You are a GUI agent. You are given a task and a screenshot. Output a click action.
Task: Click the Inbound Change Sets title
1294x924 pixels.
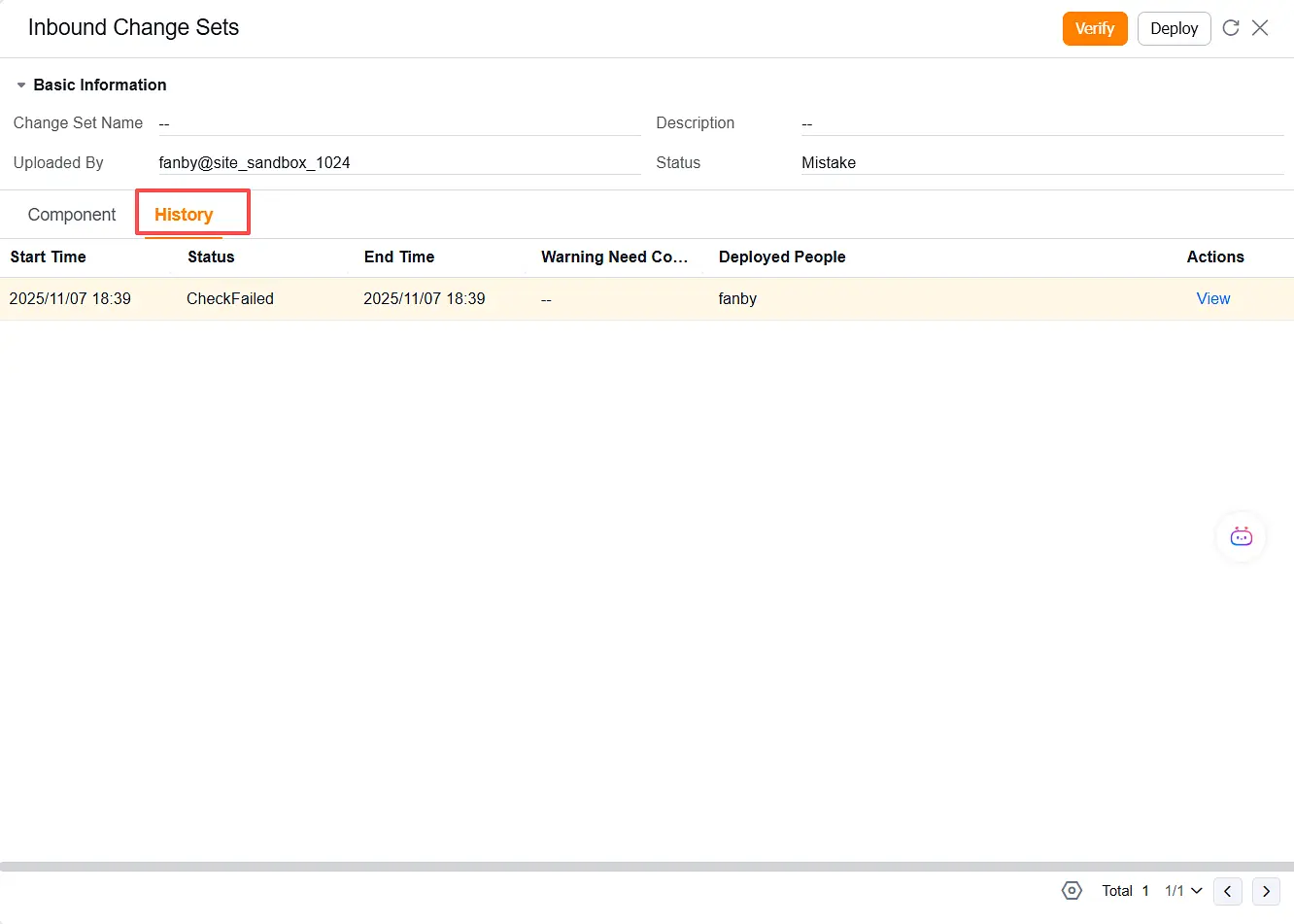[133, 27]
